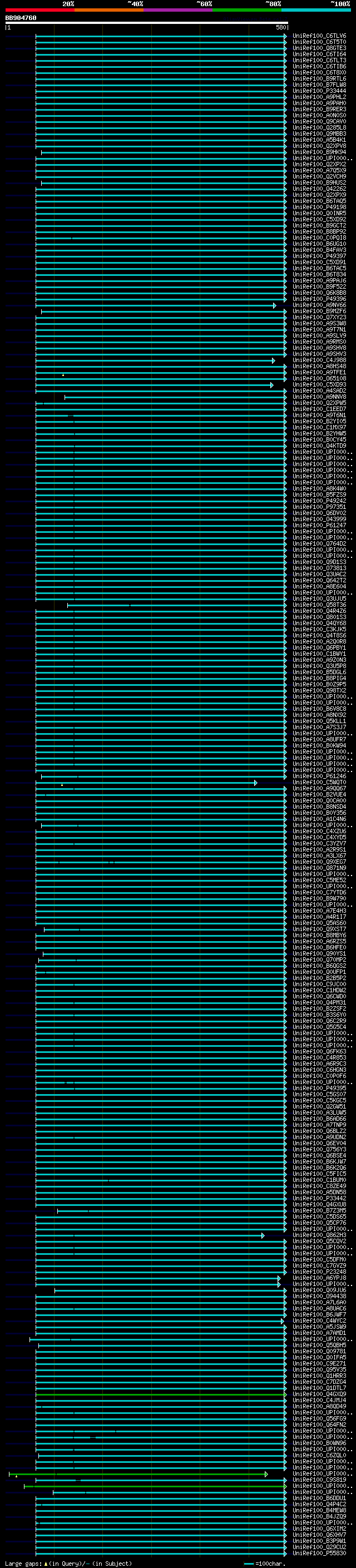Click the UniRef100_C1EED7 hit label
The height and width of the screenshot is (1568, 356).
tap(319, 409)
